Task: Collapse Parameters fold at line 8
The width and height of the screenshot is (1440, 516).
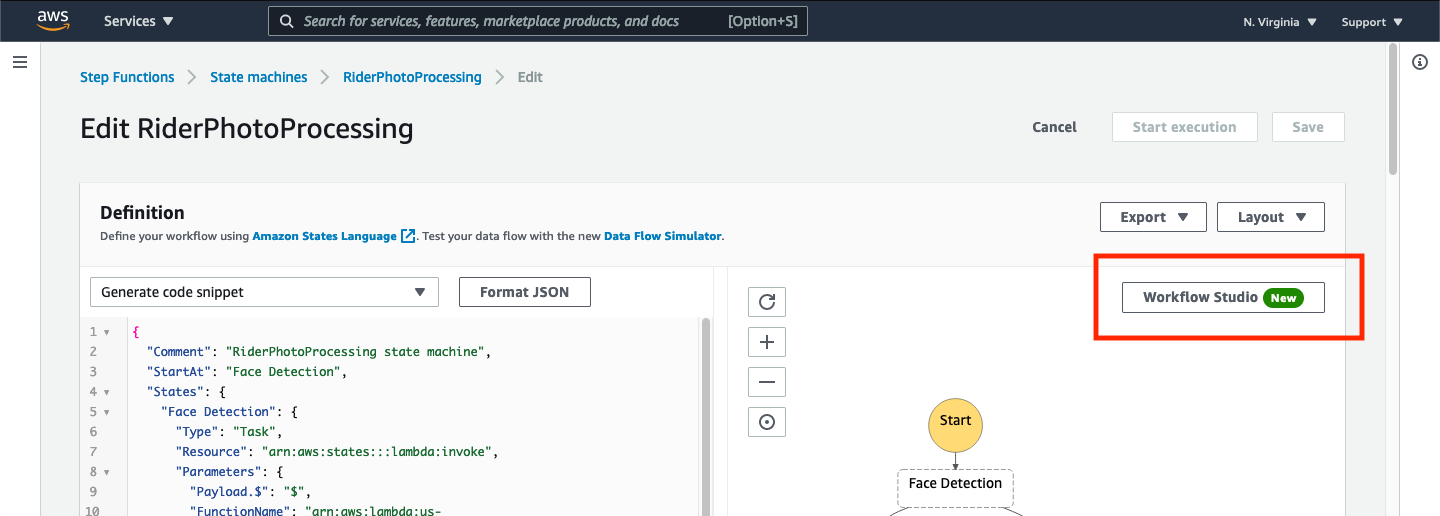Action: point(107,472)
